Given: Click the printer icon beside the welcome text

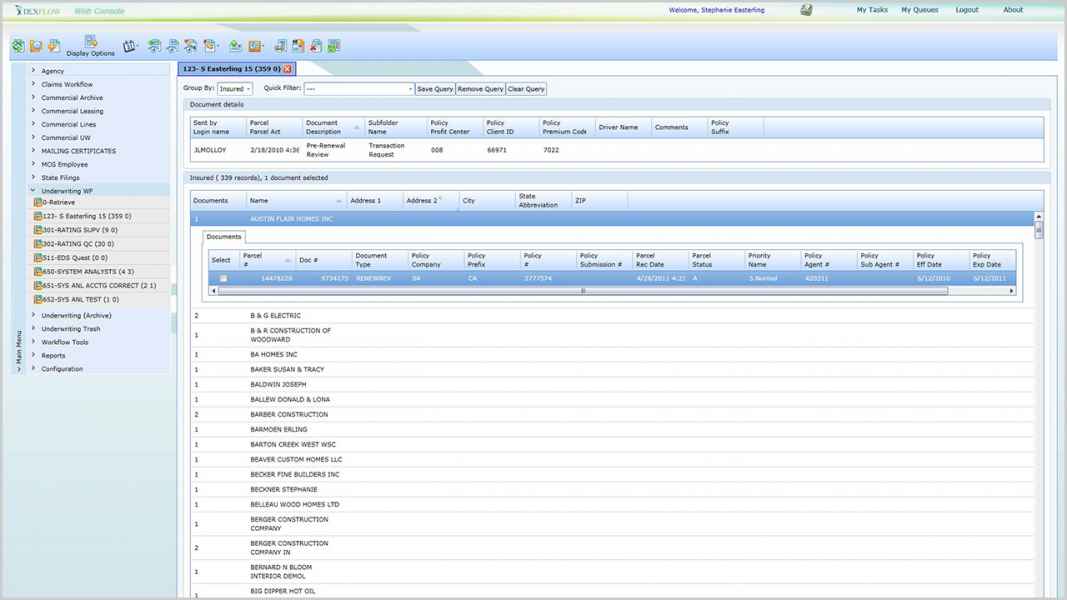Looking at the screenshot, I should 806,10.
